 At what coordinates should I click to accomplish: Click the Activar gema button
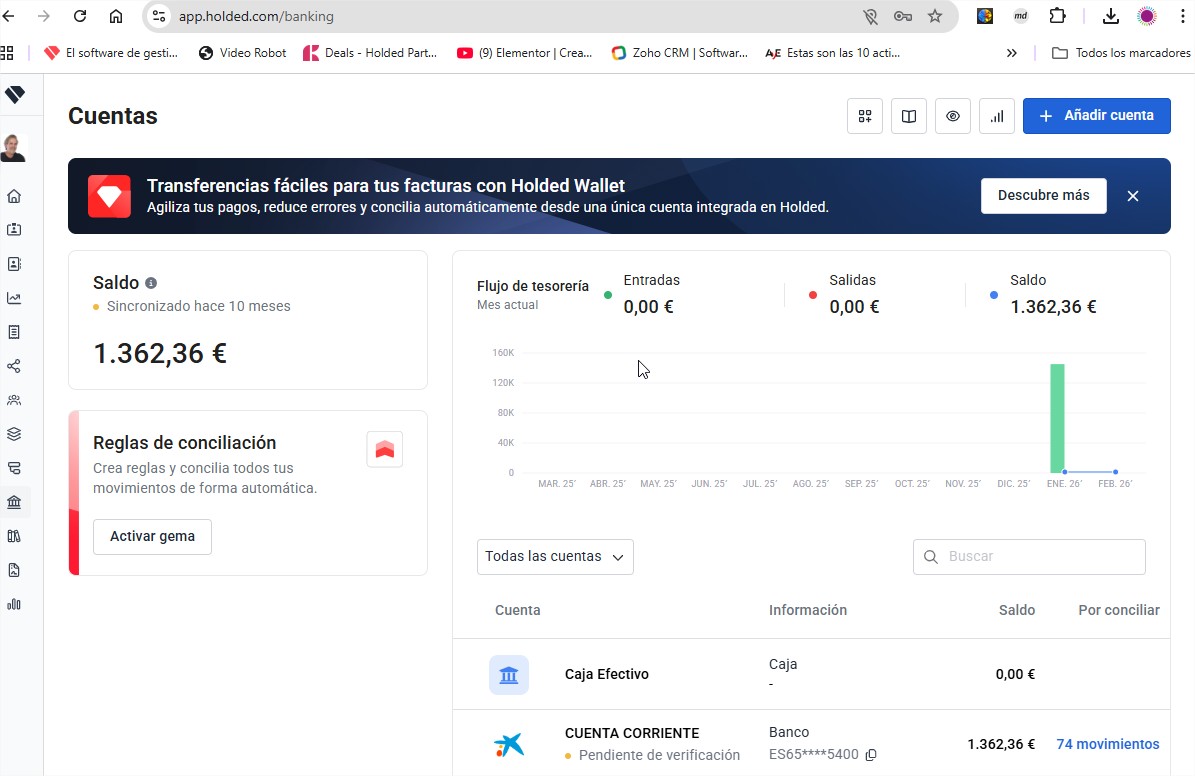152,537
